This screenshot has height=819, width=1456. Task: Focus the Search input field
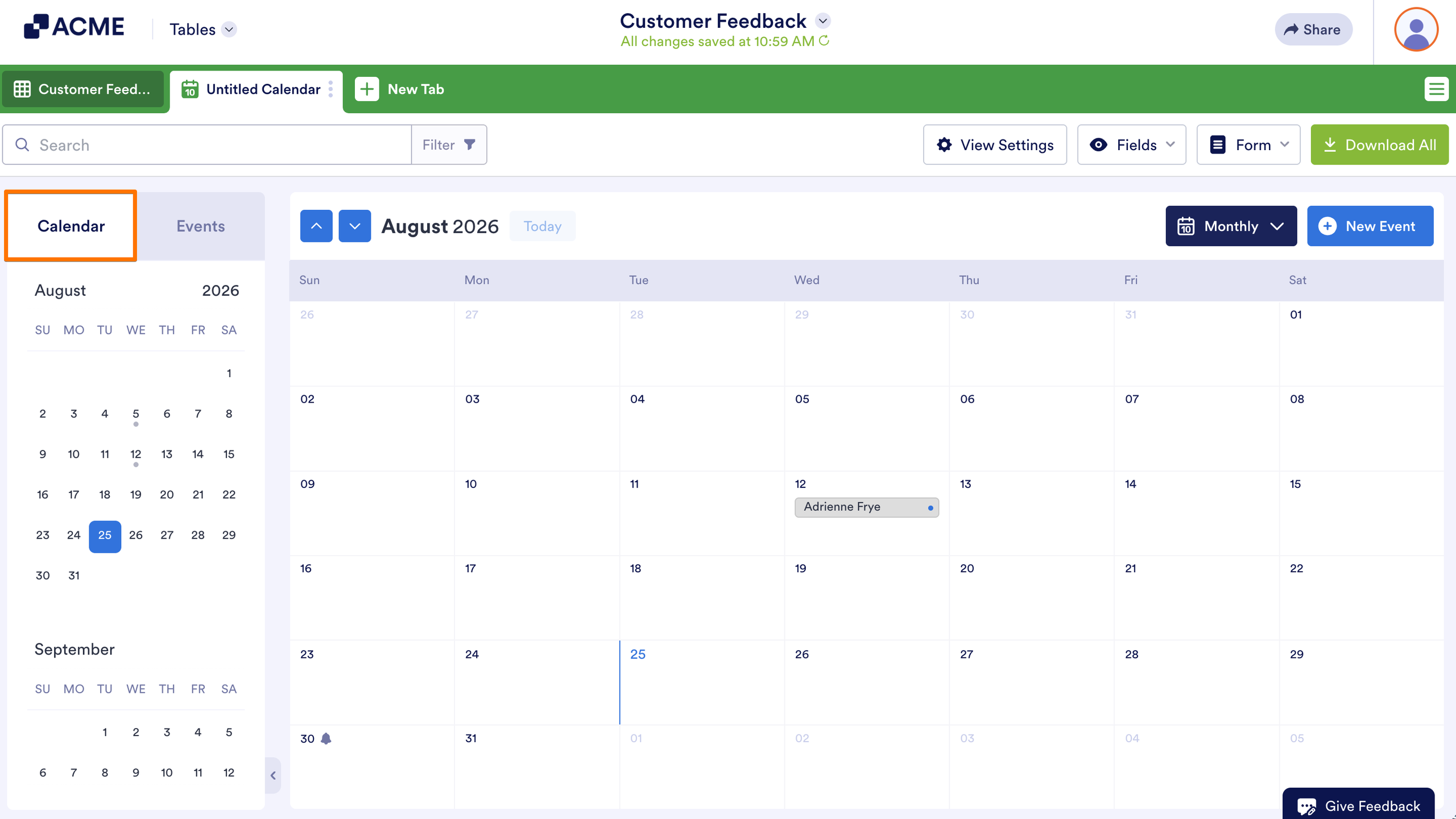coord(207,144)
